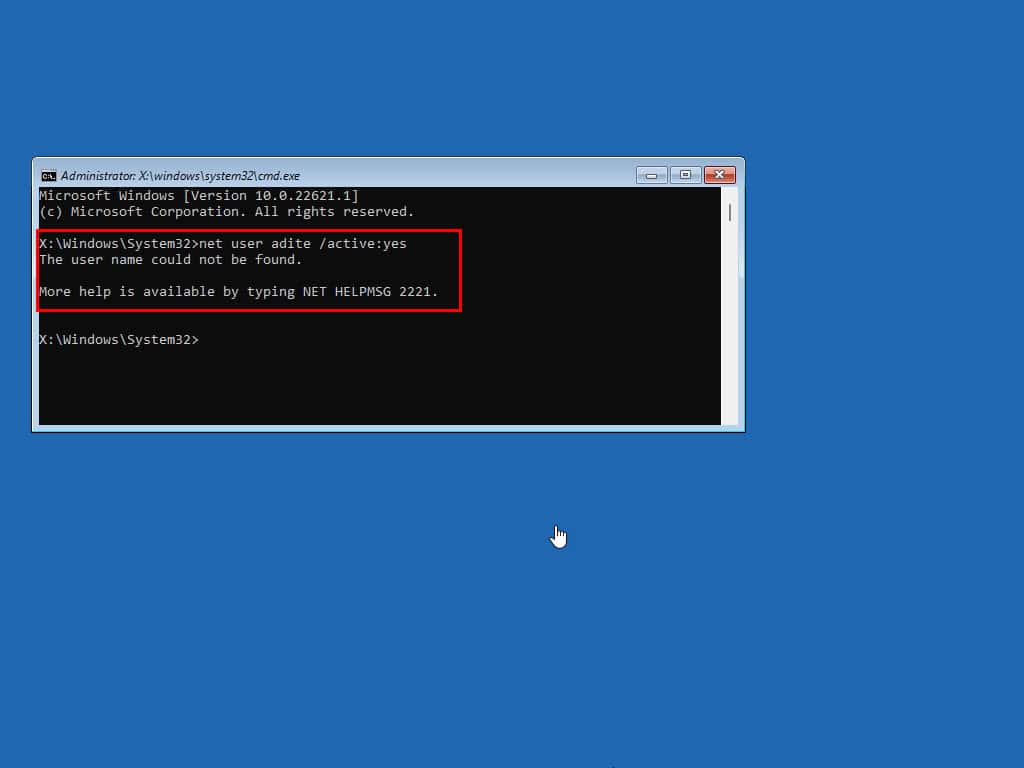Viewport: 1024px width, 768px height.
Task: Click the 'Microsoft Windows [Version 10.0.22621.1]' line
Action: (x=199, y=195)
